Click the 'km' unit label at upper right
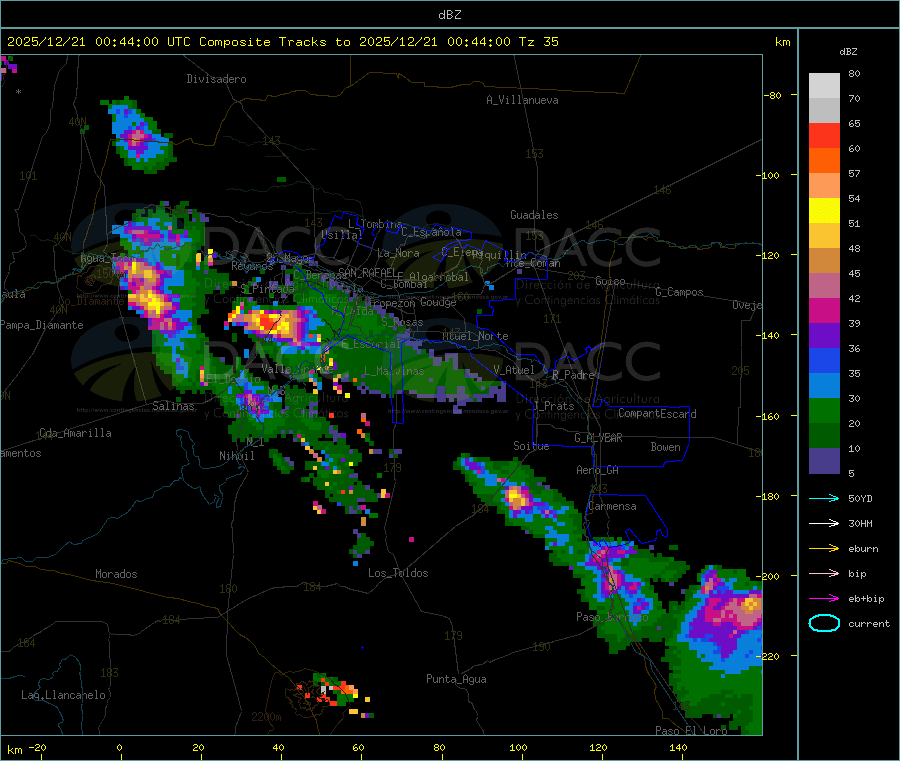 click(x=782, y=42)
